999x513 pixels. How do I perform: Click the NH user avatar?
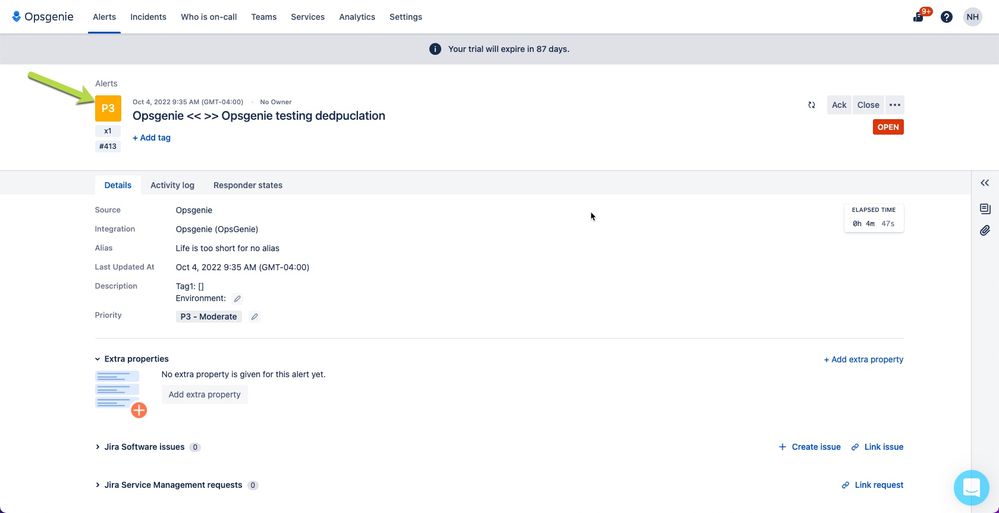click(x=973, y=17)
